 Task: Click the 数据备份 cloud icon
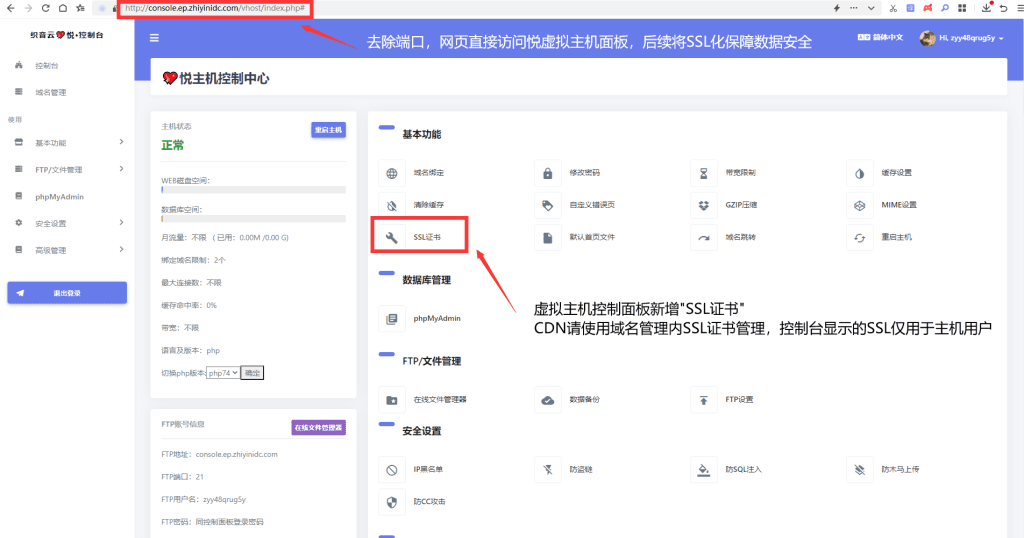click(x=547, y=400)
